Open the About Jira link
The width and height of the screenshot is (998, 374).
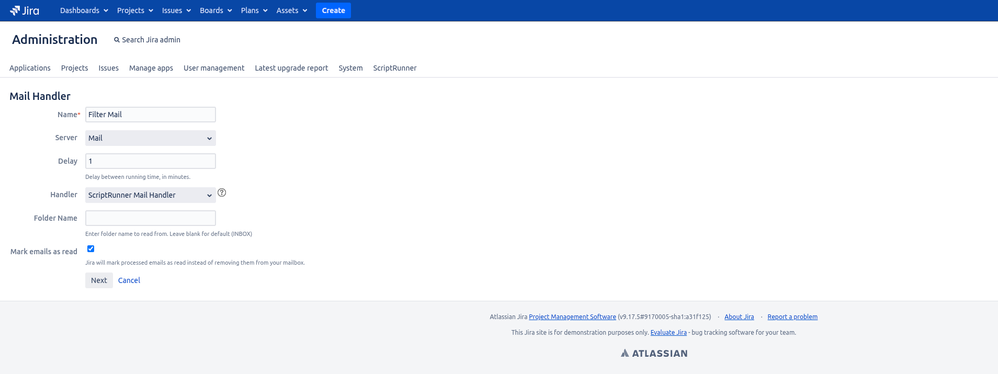click(x=739, y=317)
